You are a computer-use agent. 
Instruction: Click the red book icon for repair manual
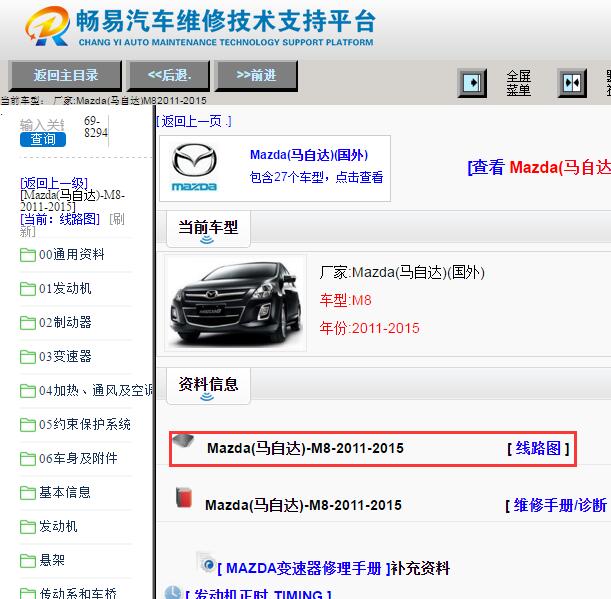tap(184, 497)
